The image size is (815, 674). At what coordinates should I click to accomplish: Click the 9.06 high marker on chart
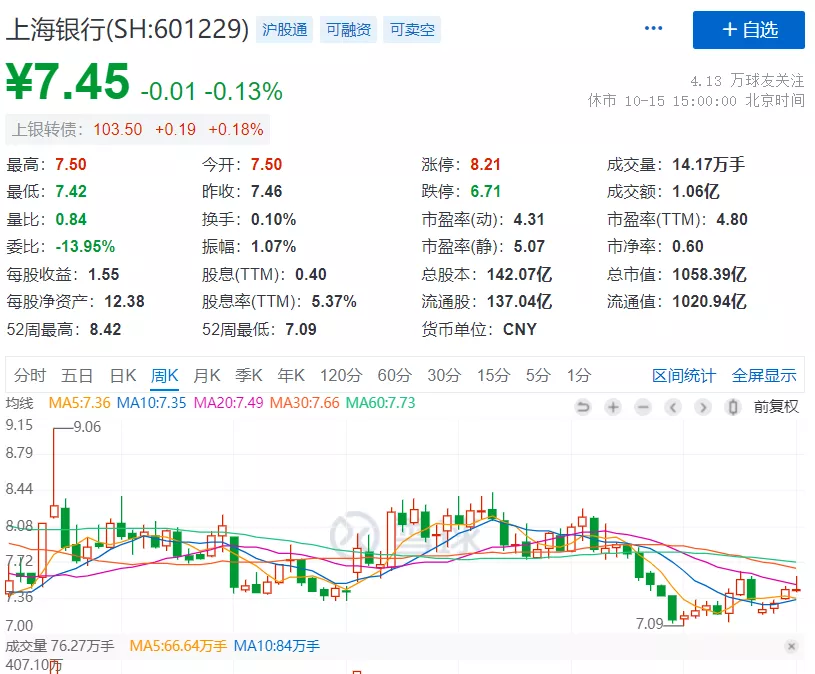[x=87, y=427]
